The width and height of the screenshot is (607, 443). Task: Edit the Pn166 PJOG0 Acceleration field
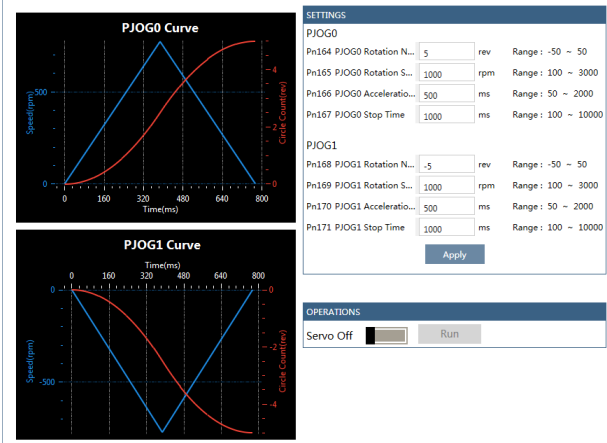pyautogui.click(x=447, y=94)
